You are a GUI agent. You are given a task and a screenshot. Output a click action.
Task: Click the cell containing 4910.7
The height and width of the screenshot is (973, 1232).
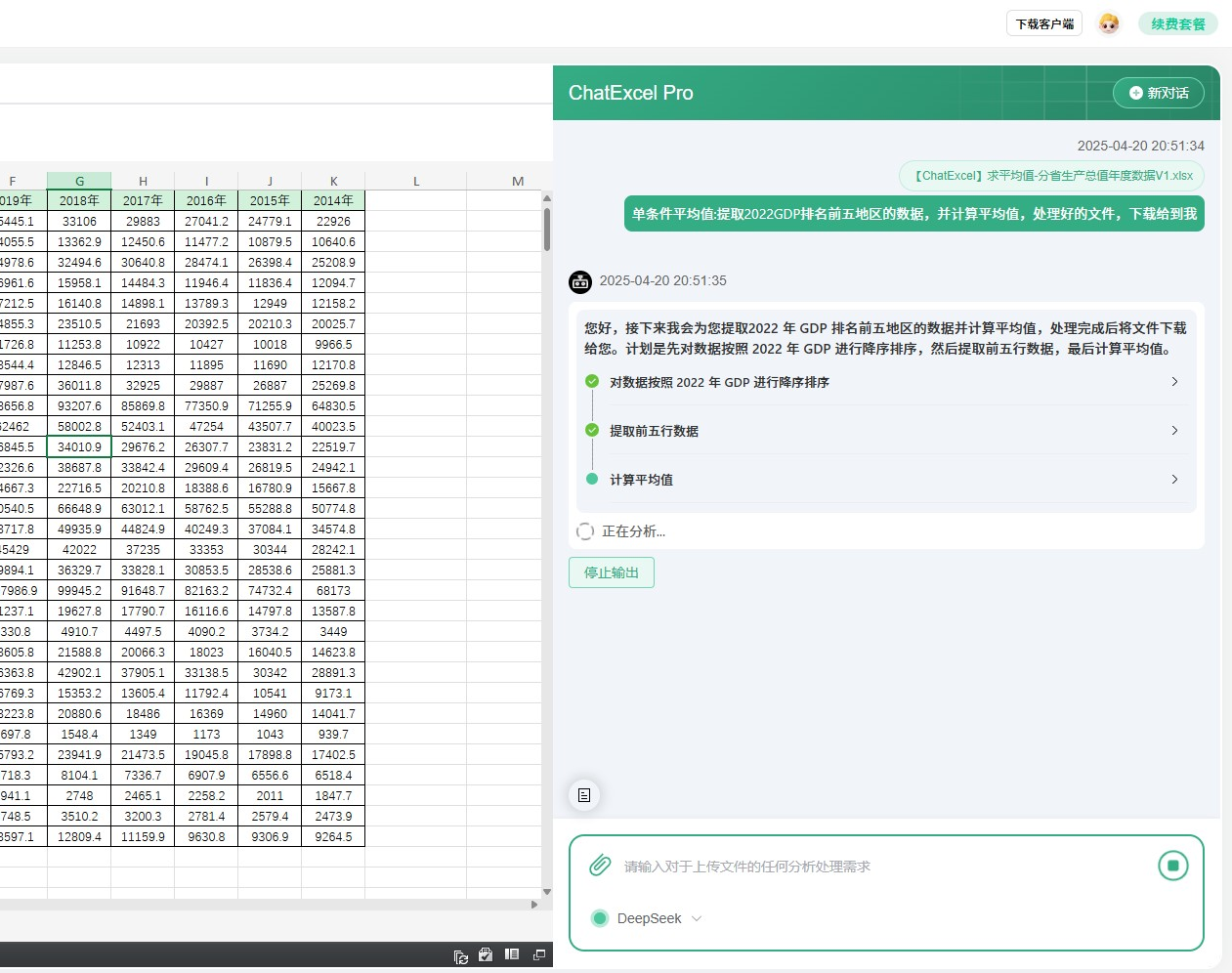click(79, 632)
